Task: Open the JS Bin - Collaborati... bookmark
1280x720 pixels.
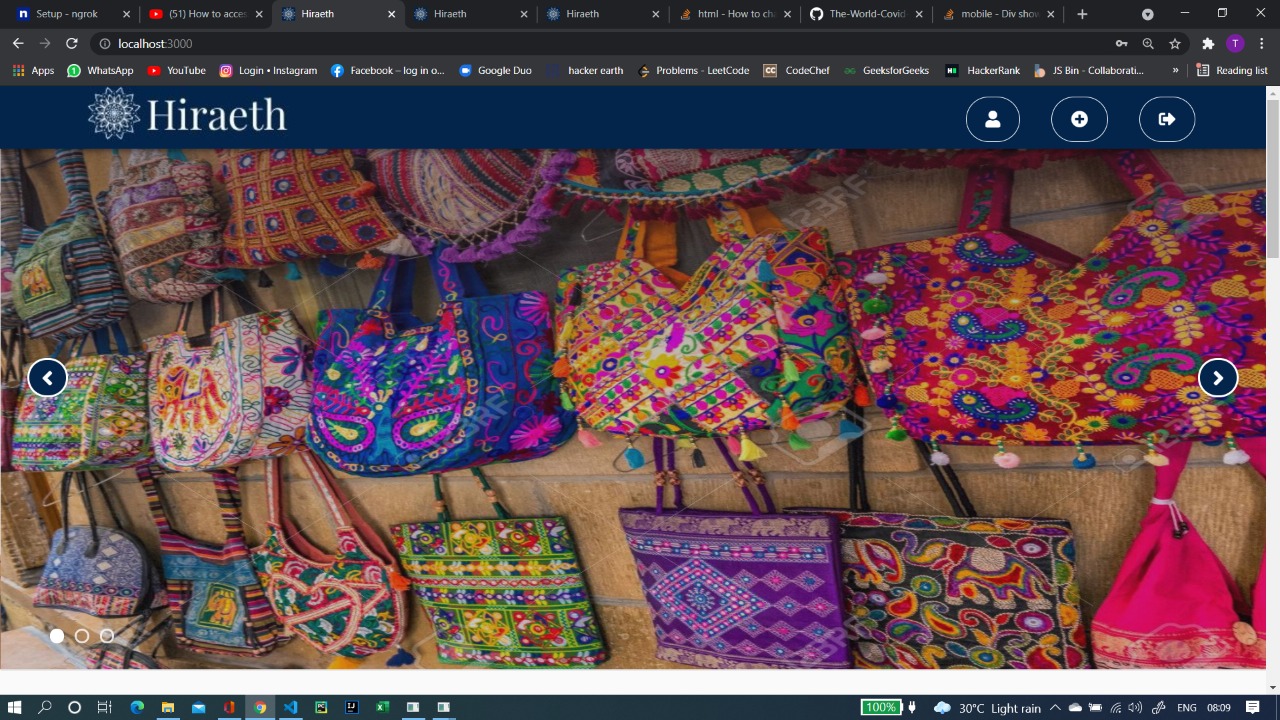Action: pyautogui.click(x=1089, y=71)
